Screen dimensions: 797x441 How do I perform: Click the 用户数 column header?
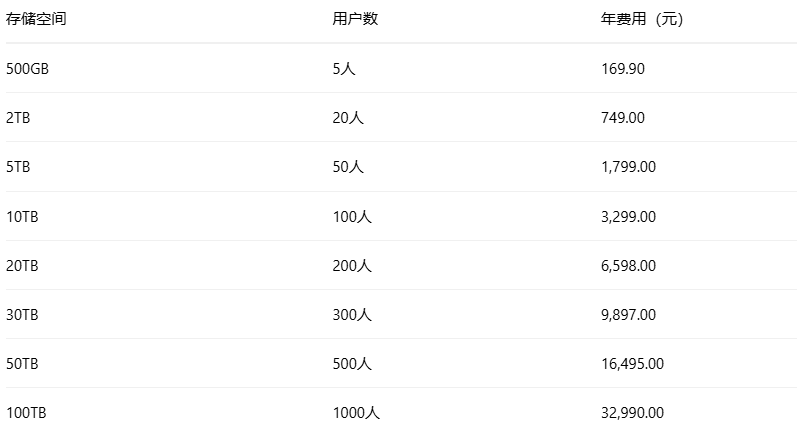coord(355,19)
